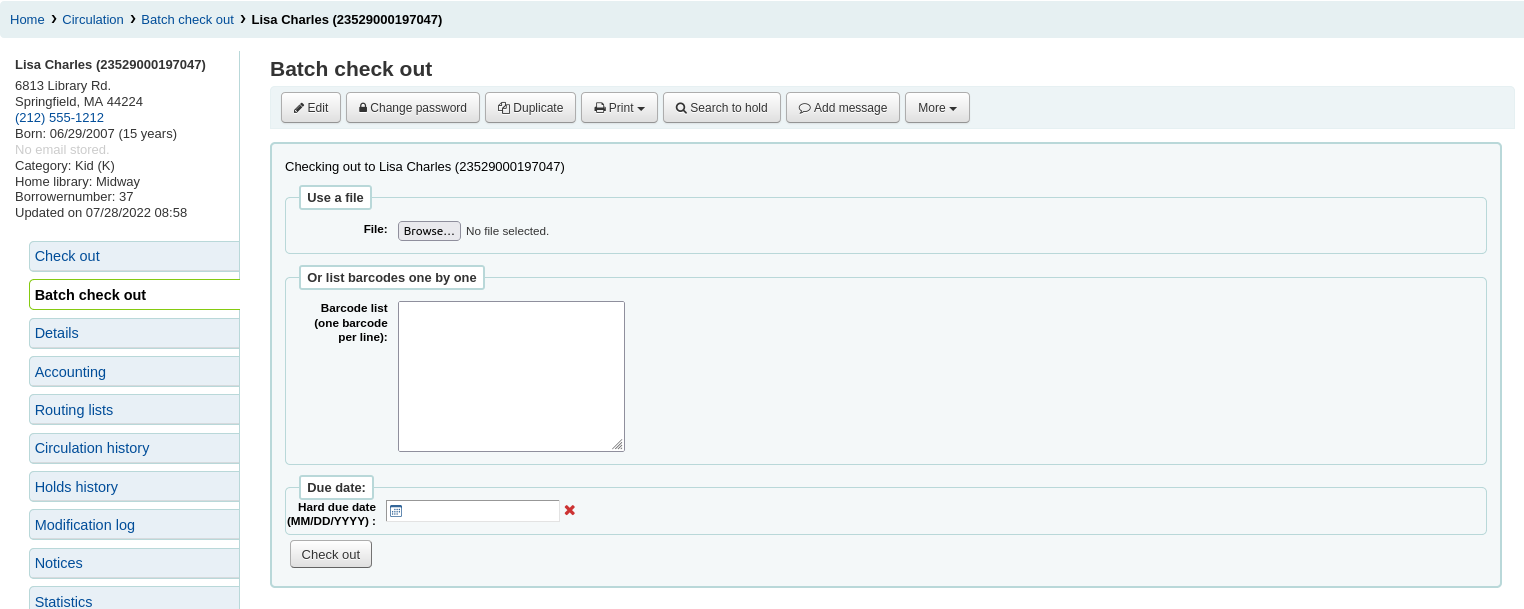Open the Circulation history tab
The image size is (1524, 609).
pos(134,448)
